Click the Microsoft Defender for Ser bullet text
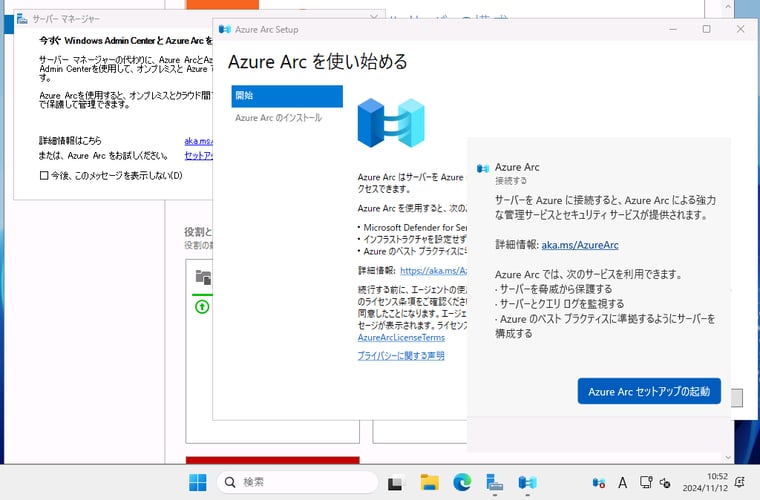This screenshot has height=500, width=760. pyautogui.click(x=415, y=227)
